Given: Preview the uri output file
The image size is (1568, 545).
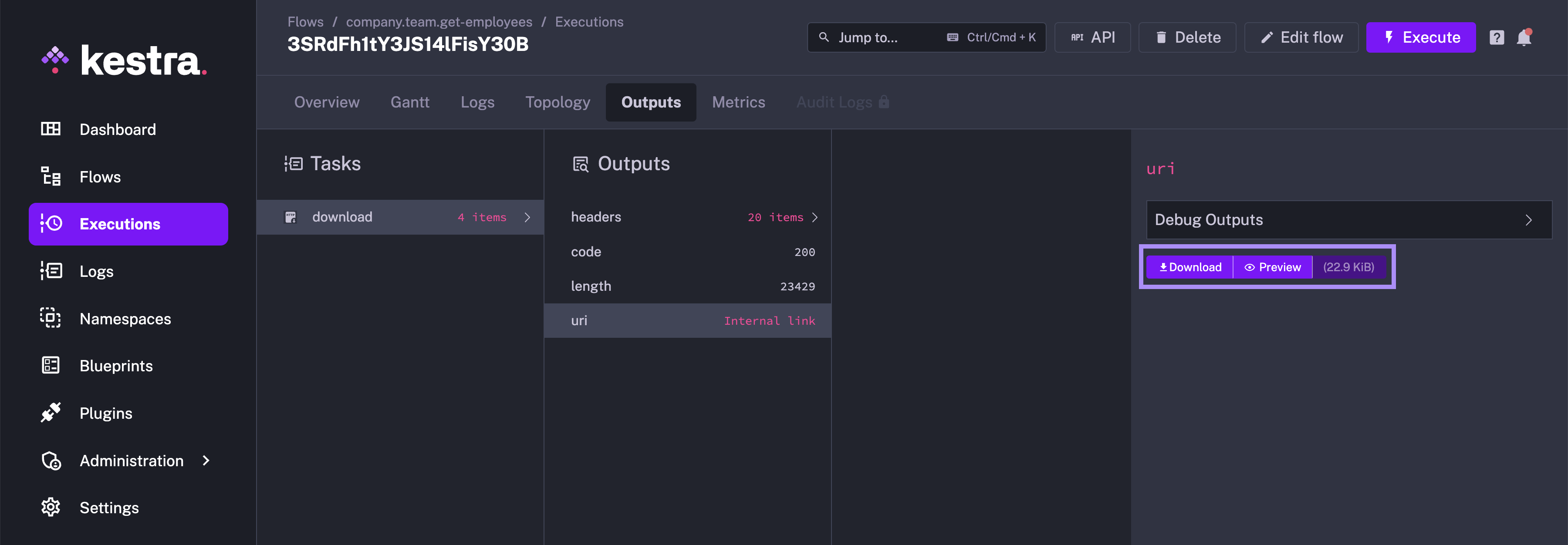Looking at the screenshot, I should (x=1272, y=267).
